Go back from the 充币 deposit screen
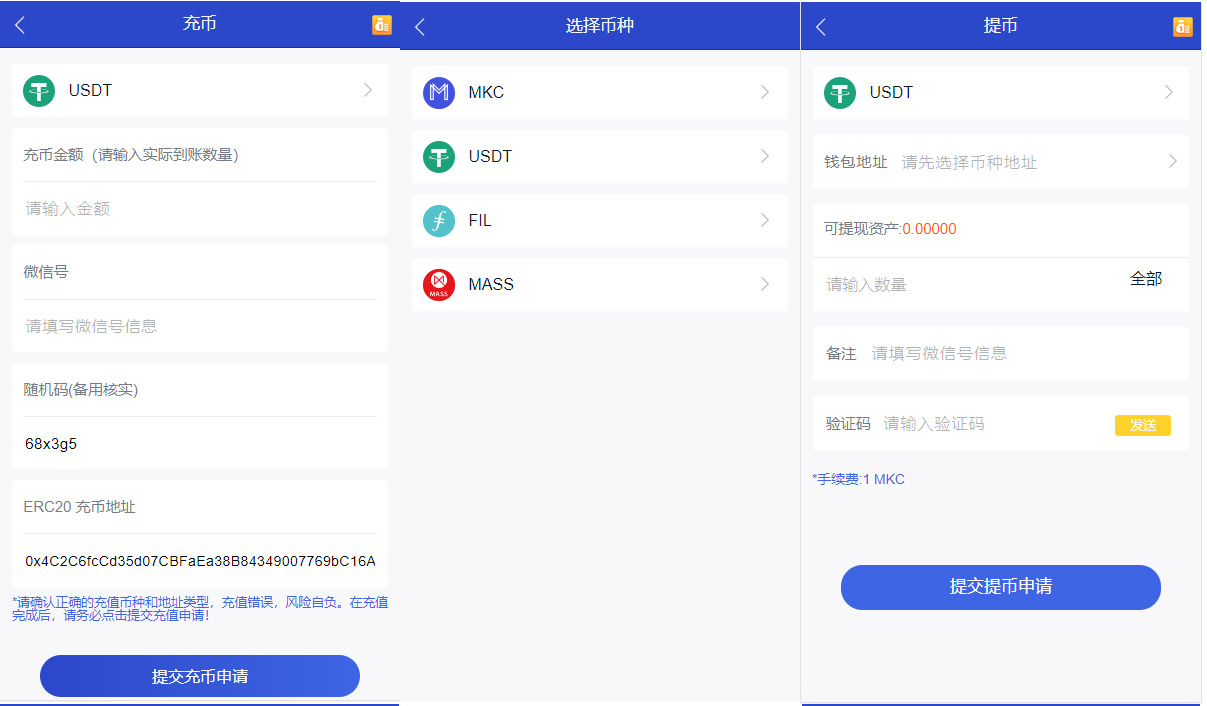Viewport: 1207px width, 706px height. tap(20, 26)
